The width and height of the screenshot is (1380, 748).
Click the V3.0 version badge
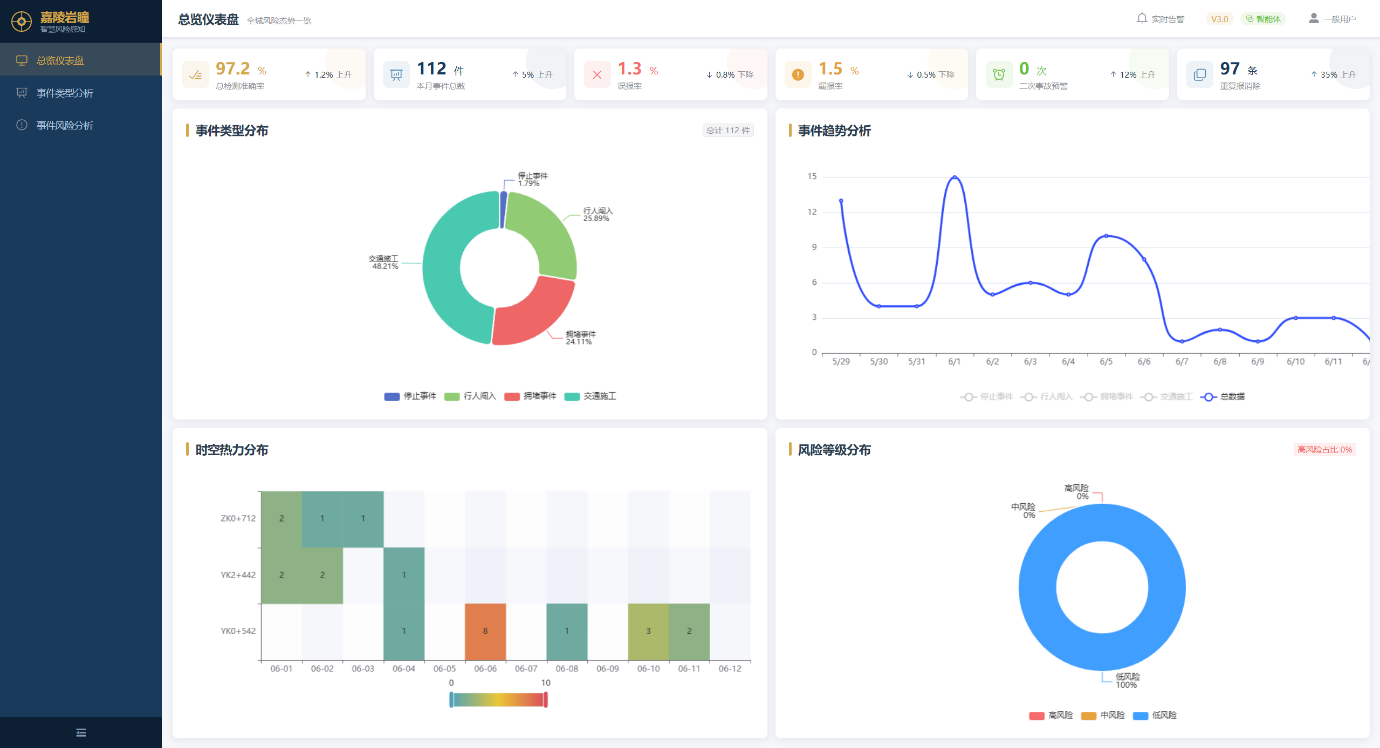pos(1219,19)
